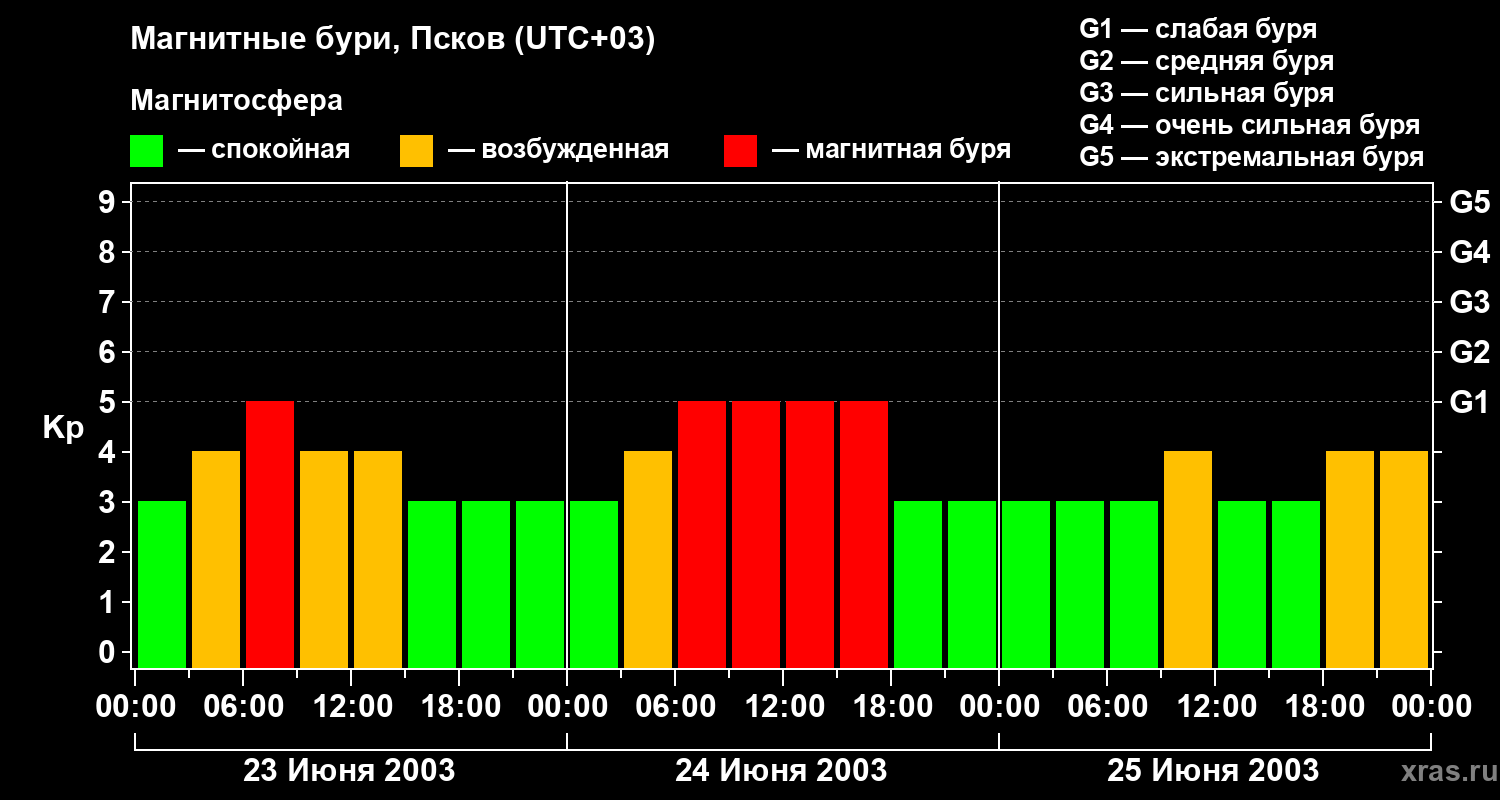The width and height of the screenshot is (1500, 800).
Task: Click the G1 label on right axis
Action: (1469, 402)
